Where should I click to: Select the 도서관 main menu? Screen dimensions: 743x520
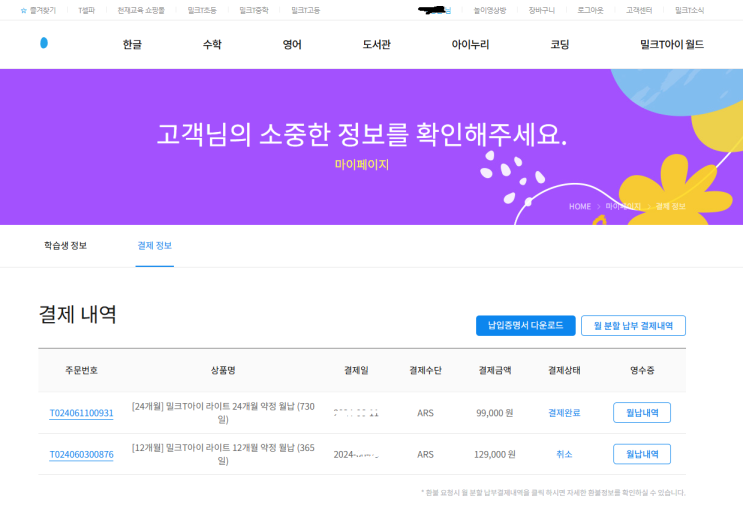(377, 45)
